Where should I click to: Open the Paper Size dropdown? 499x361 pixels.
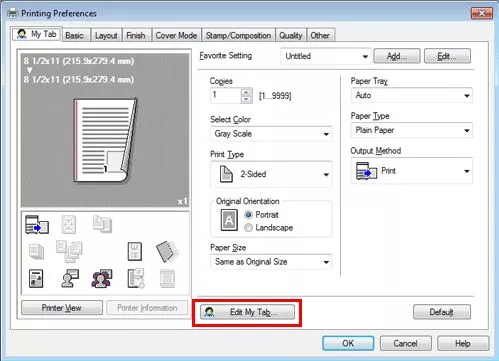pyautogui.click(x=271, y=262)
